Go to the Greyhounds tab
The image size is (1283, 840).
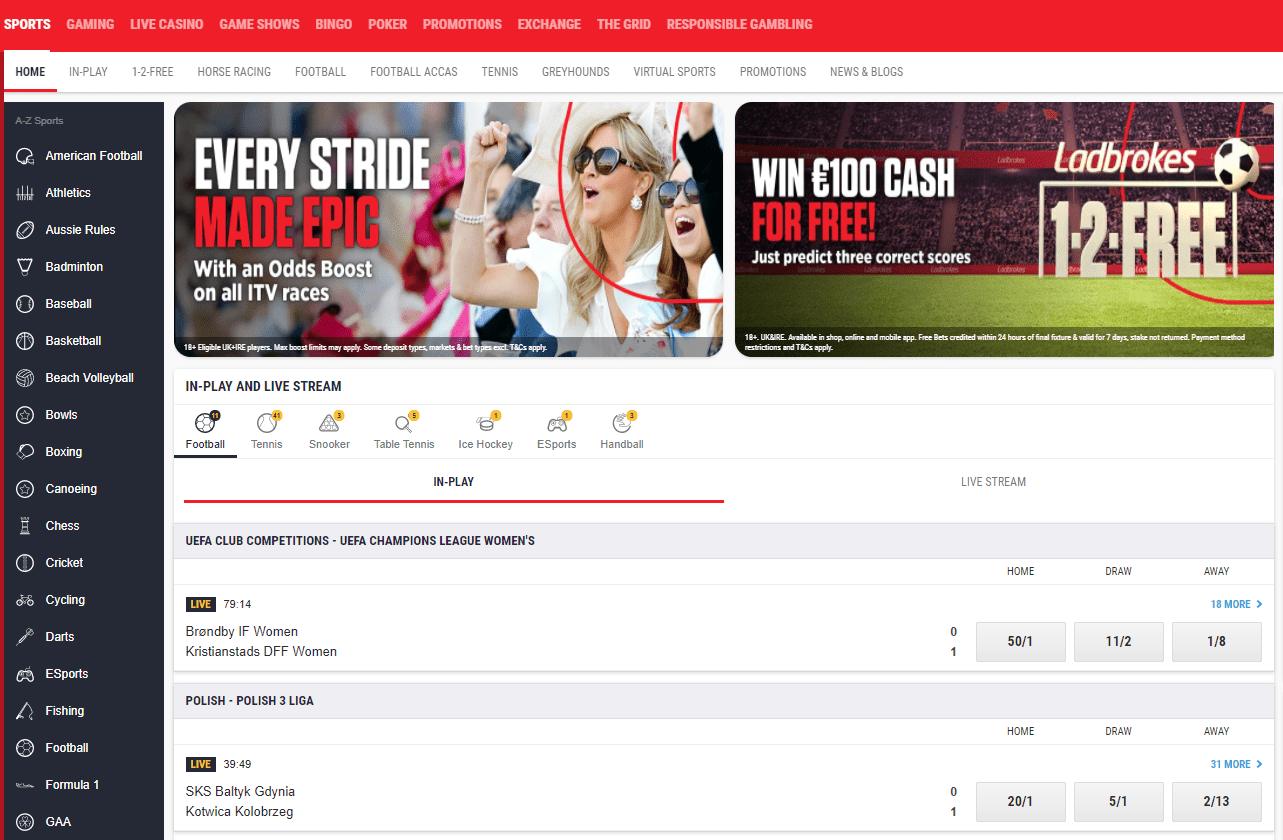(x=576, y=72)
